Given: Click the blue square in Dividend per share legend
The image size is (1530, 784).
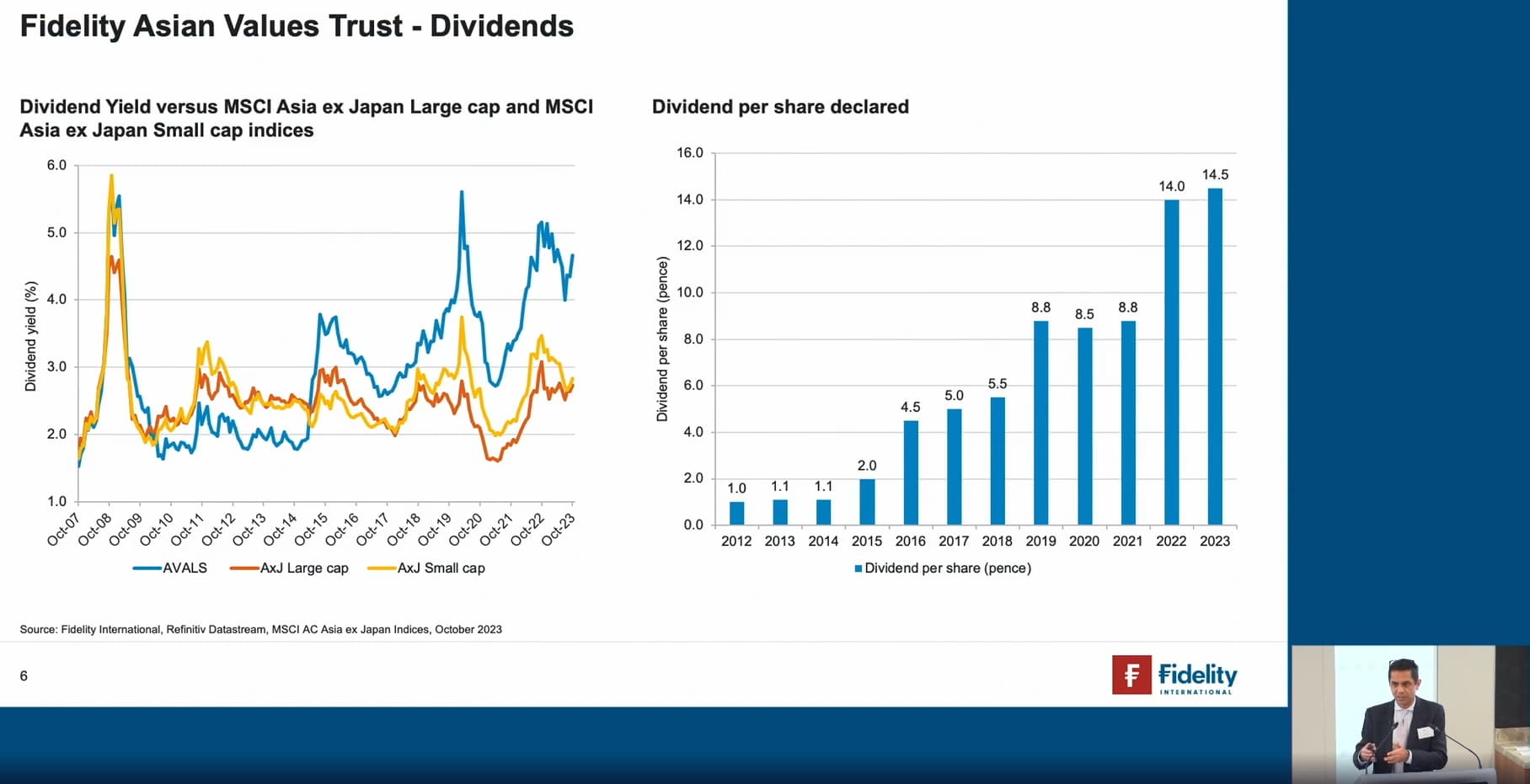Looking at the screenshot, I should point(859,568).
